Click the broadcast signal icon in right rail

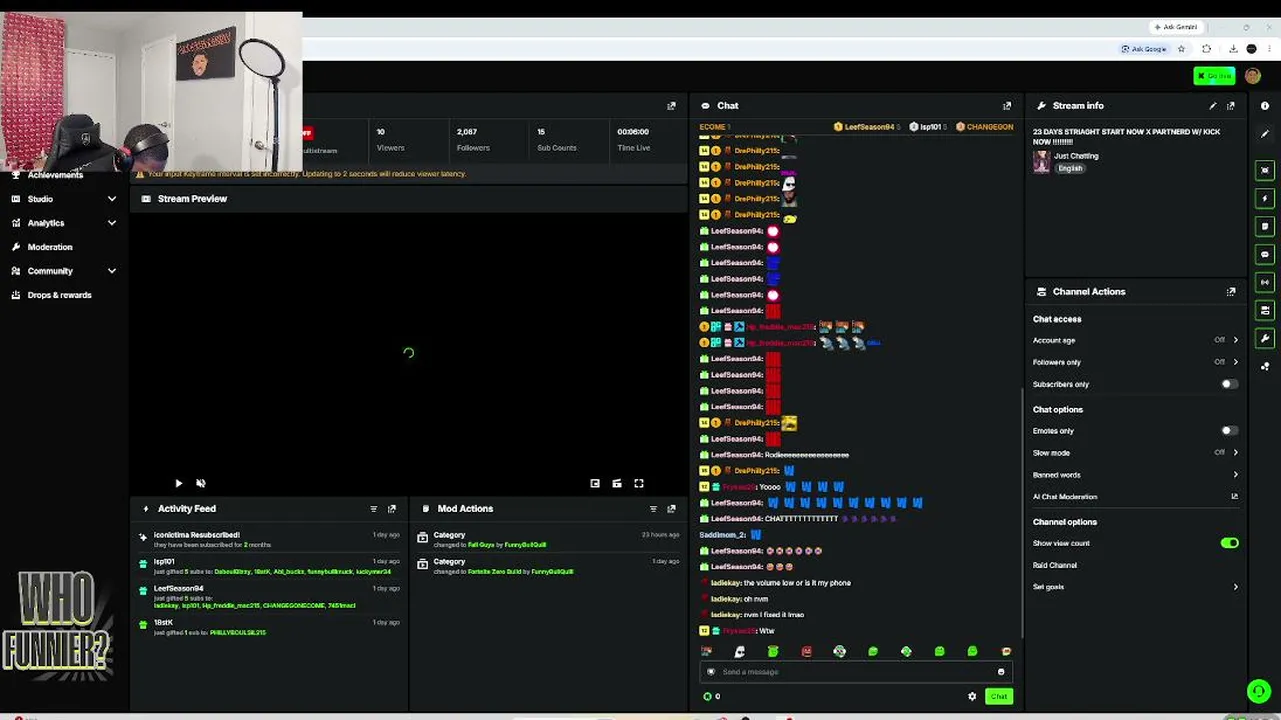pyautogui.click(x=1265, y=282)
